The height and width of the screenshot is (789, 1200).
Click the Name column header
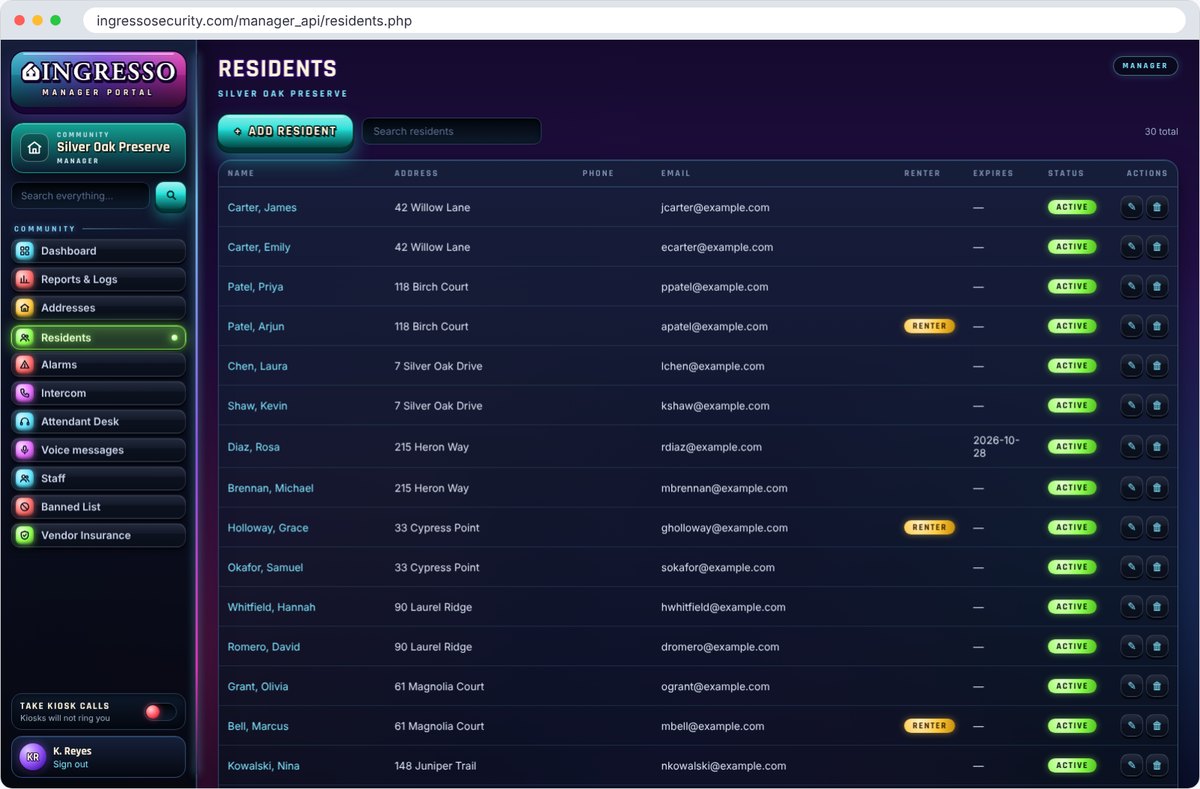[x=241, y=173]
